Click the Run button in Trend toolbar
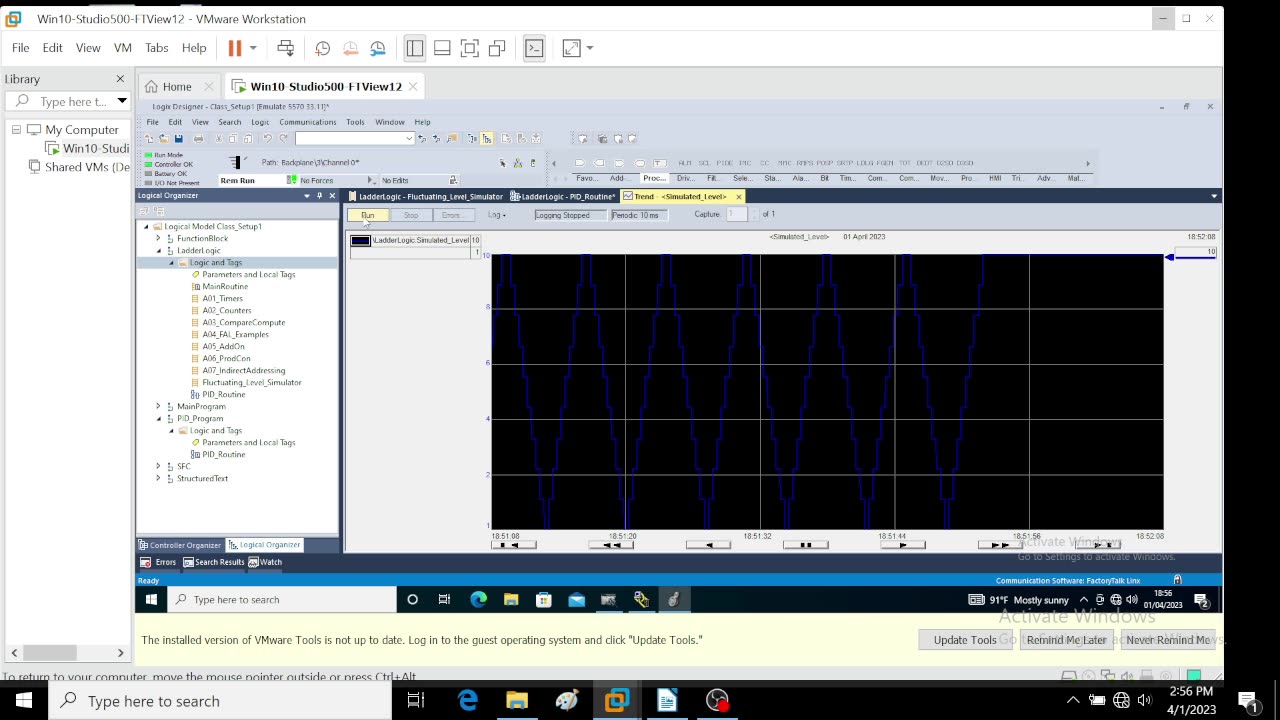The height and width of the screenshot is (720, 1280). (x=368, y=215)
